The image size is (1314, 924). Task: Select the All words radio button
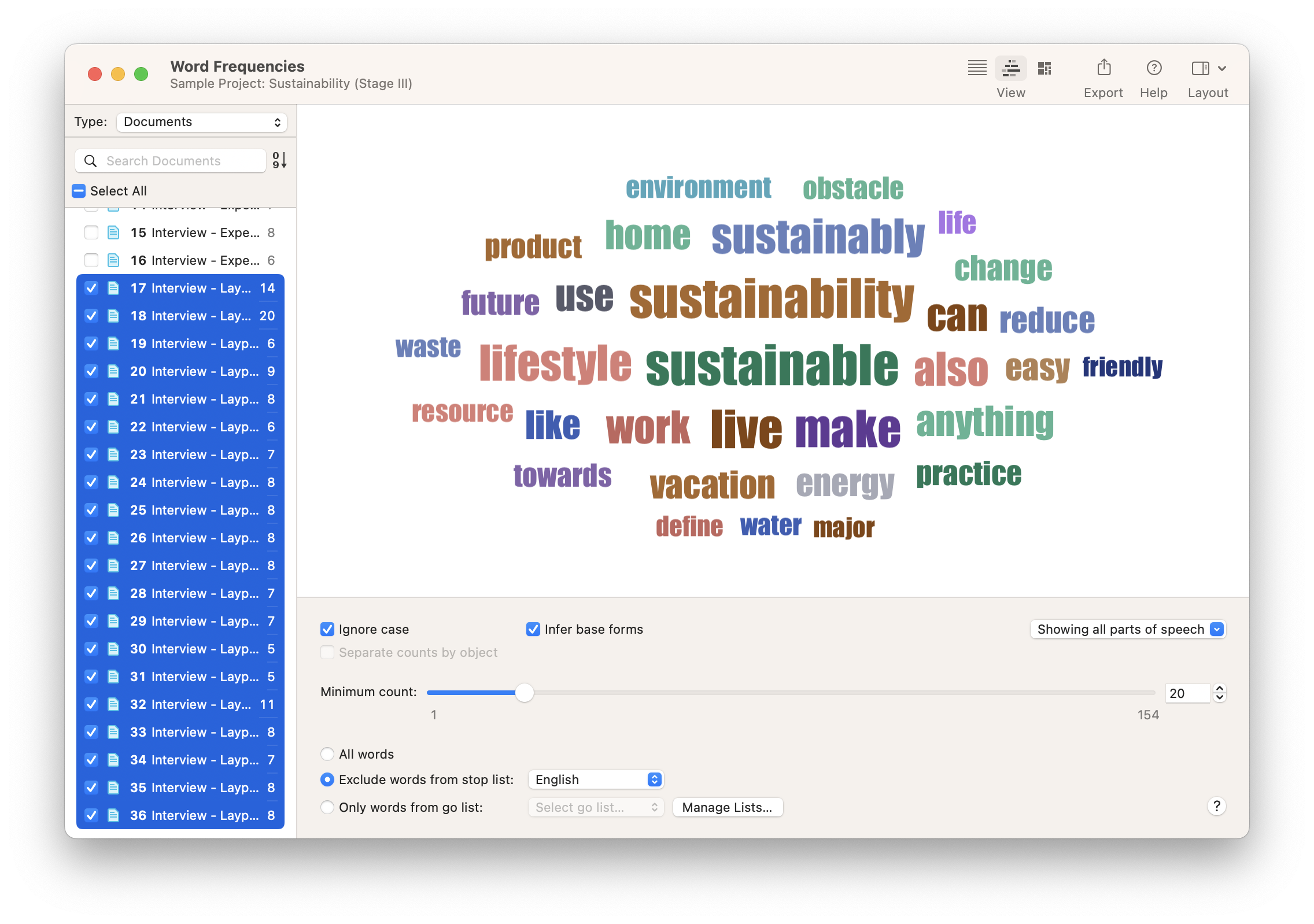coord(327,754)
